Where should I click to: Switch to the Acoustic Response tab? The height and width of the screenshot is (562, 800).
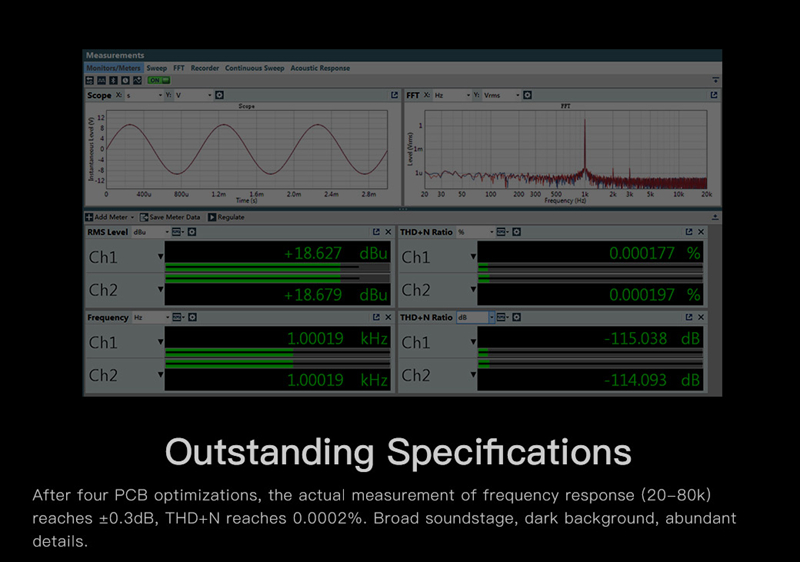click(320, 68)
